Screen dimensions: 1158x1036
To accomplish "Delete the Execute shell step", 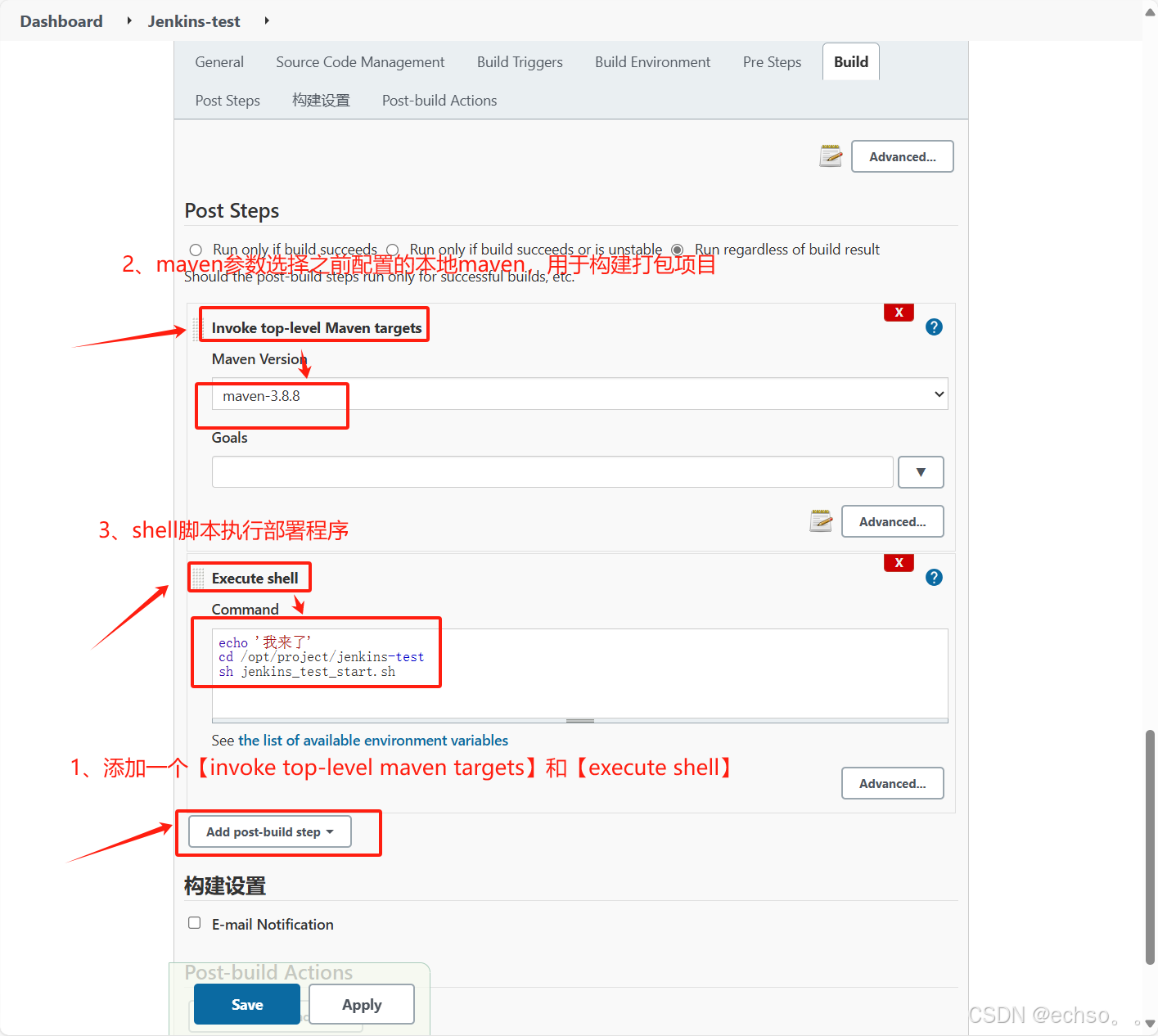I will click(899, 563).
